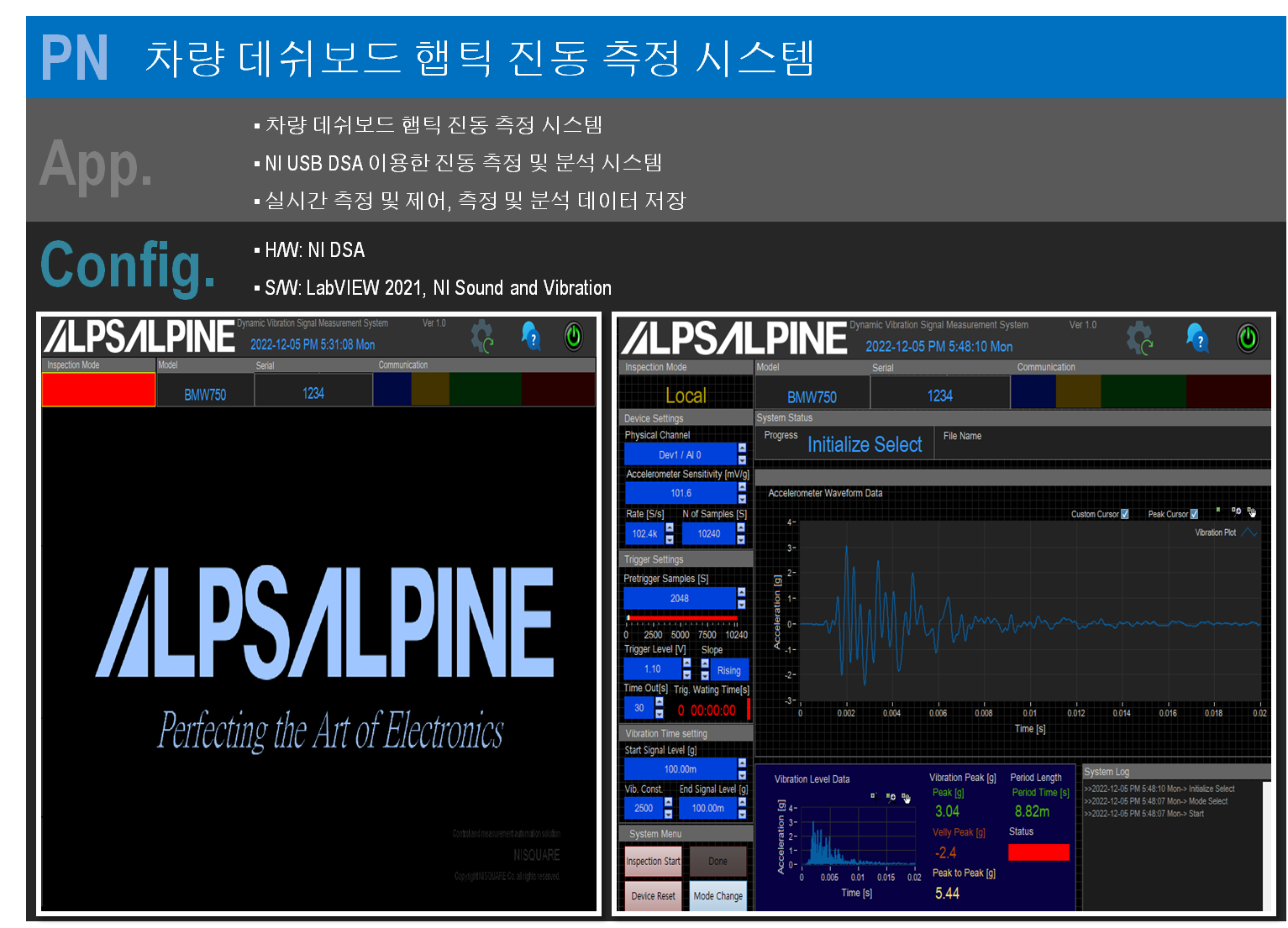This screenshot has height=928, width=1288.
Task: Click Period Time value 8.82m
Action: [1032, 811]
